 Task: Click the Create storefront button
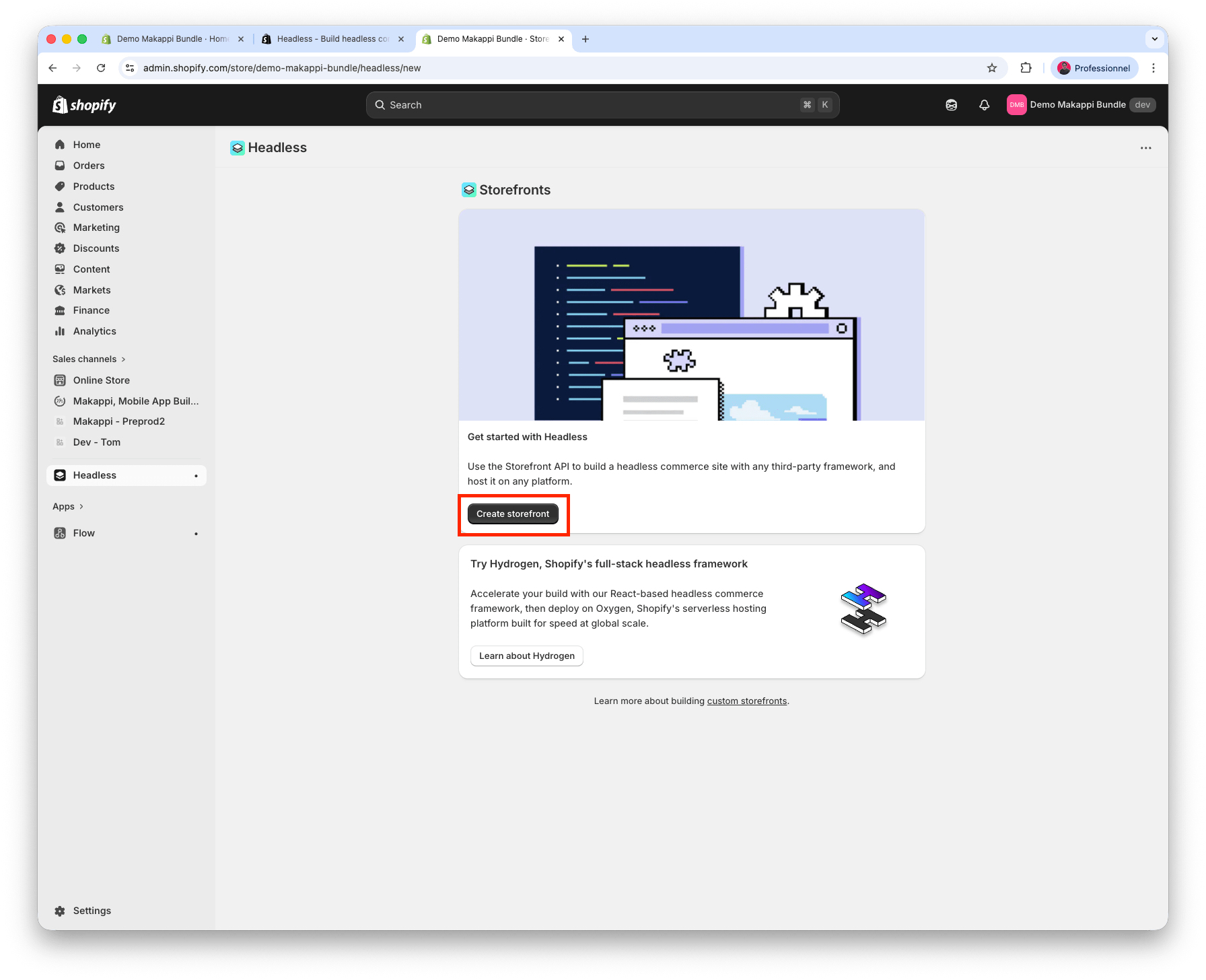513,514
